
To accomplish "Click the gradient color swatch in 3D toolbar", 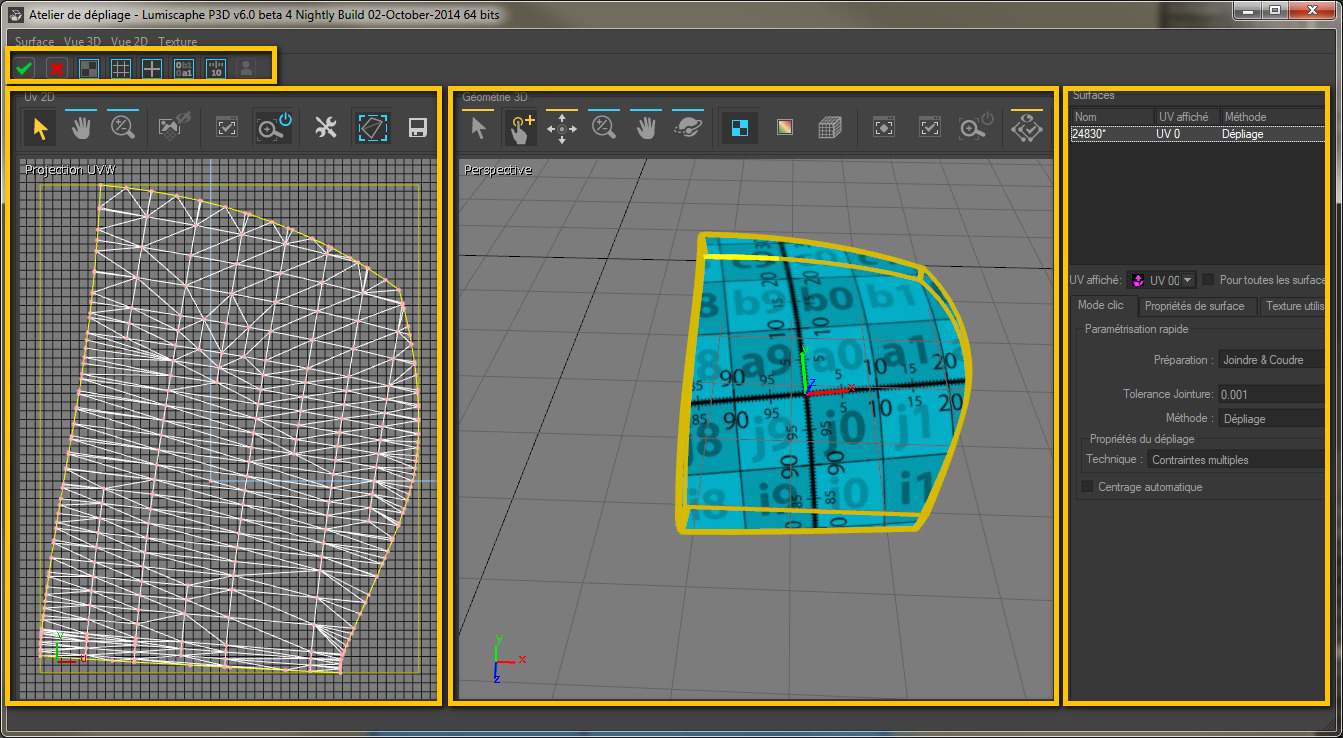I will tap(785, 128).
